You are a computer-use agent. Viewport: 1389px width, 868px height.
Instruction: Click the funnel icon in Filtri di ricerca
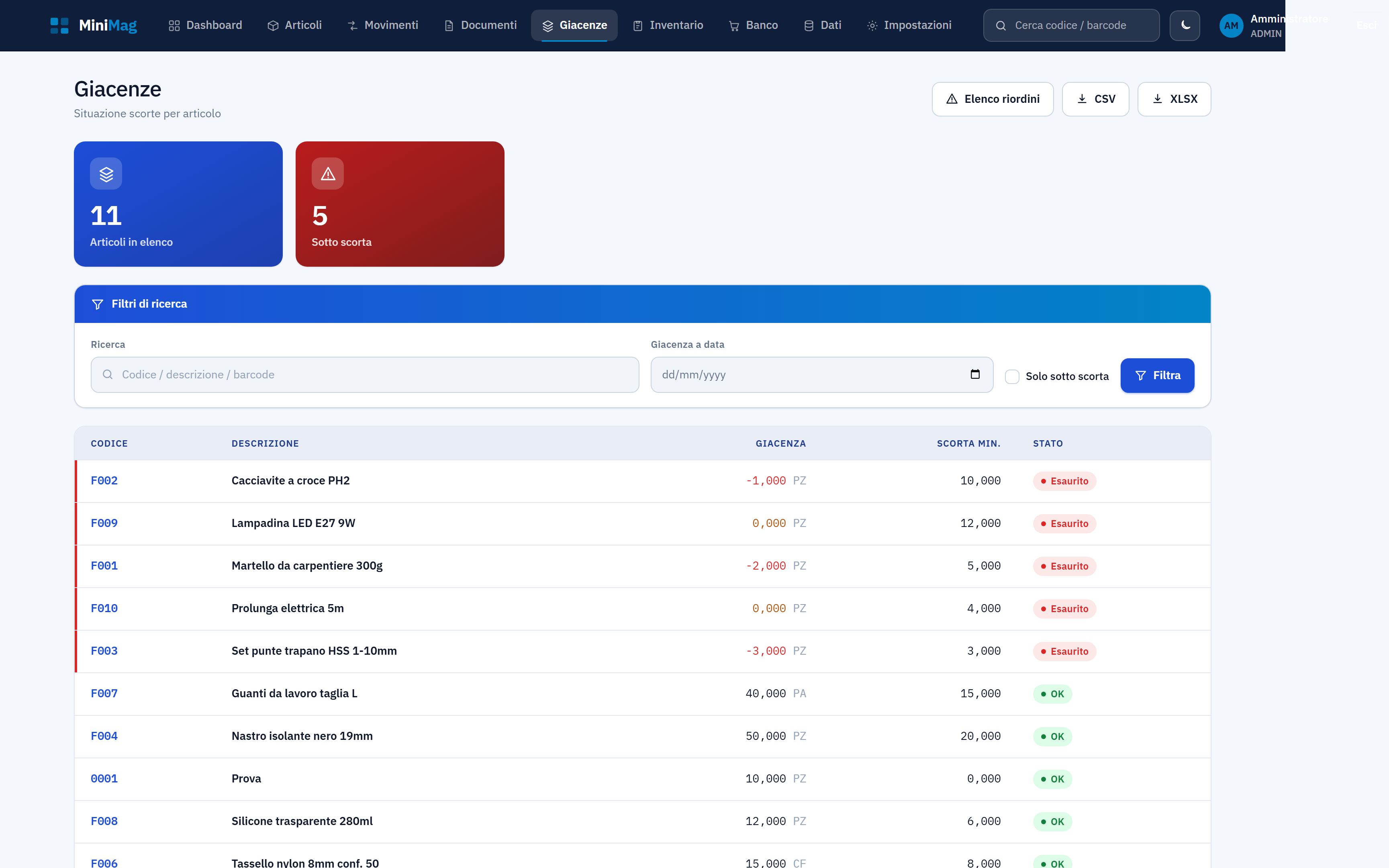[x=98, y=304]
